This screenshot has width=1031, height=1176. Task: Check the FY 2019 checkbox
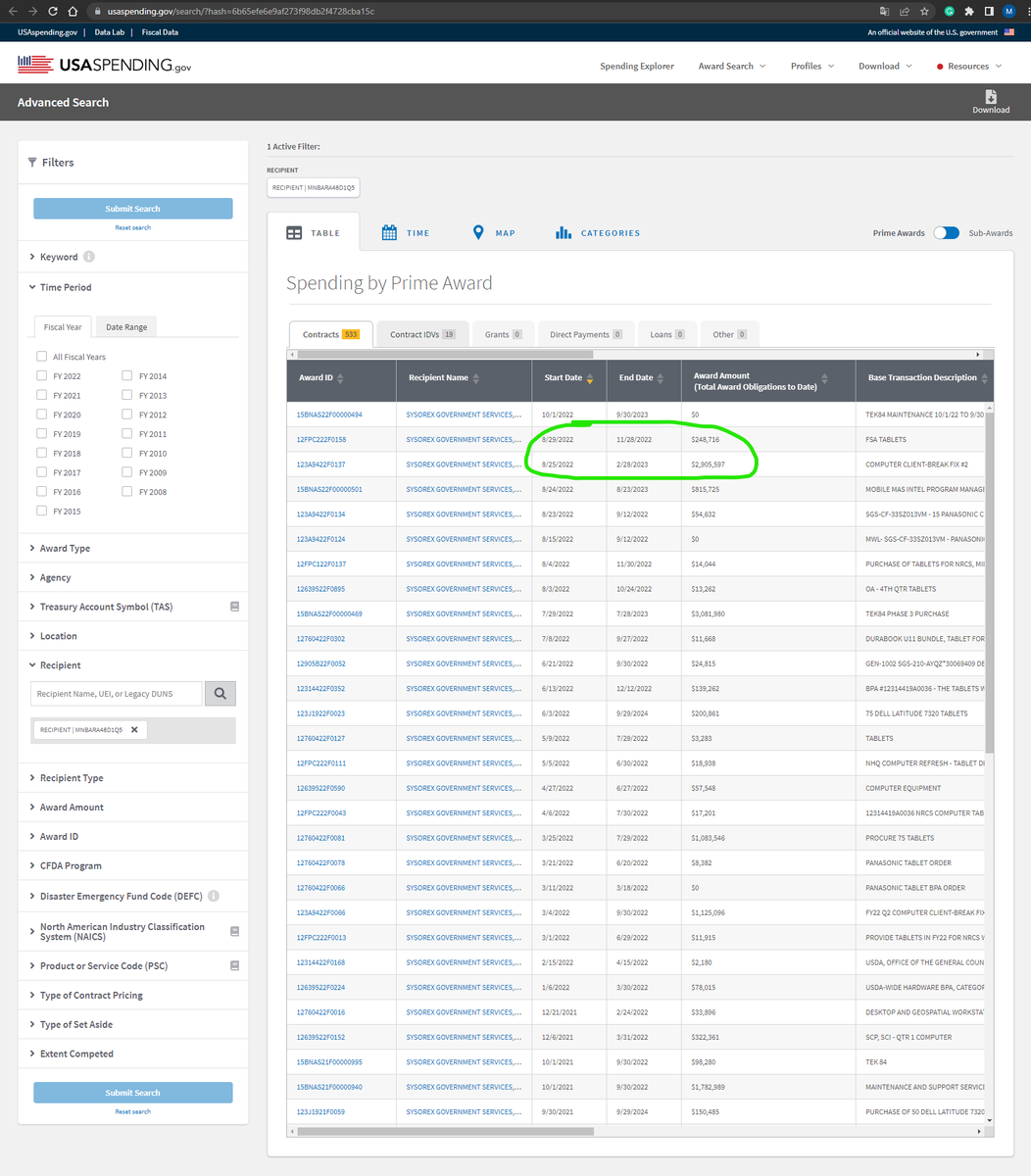(41, 433)
